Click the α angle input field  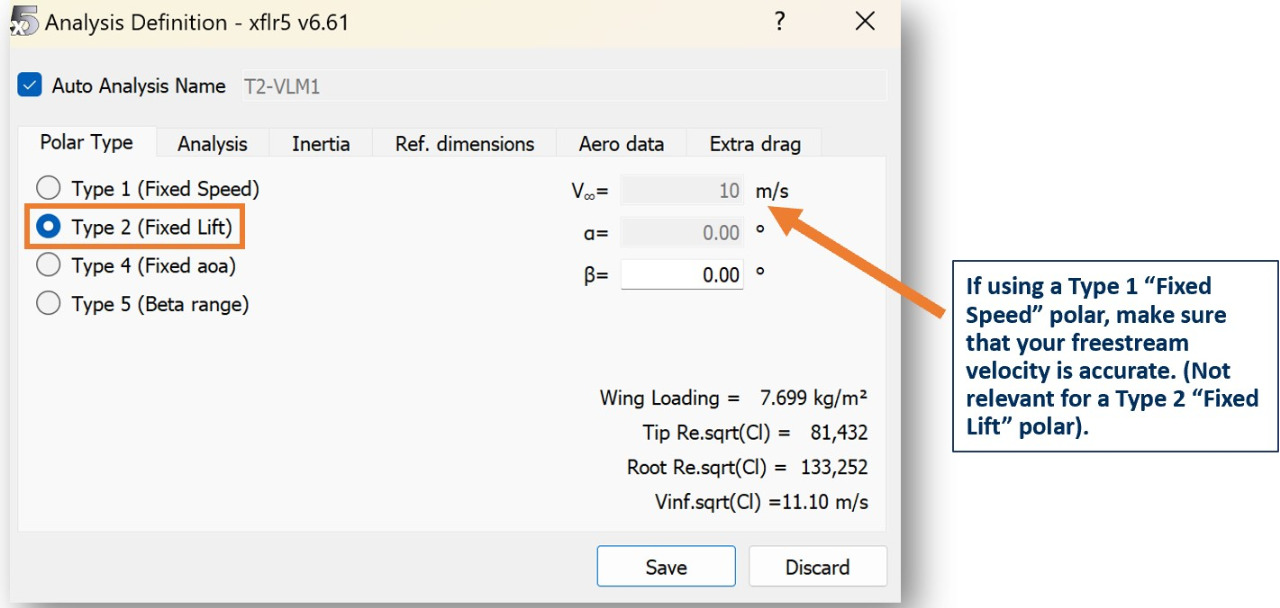point(682,233)
